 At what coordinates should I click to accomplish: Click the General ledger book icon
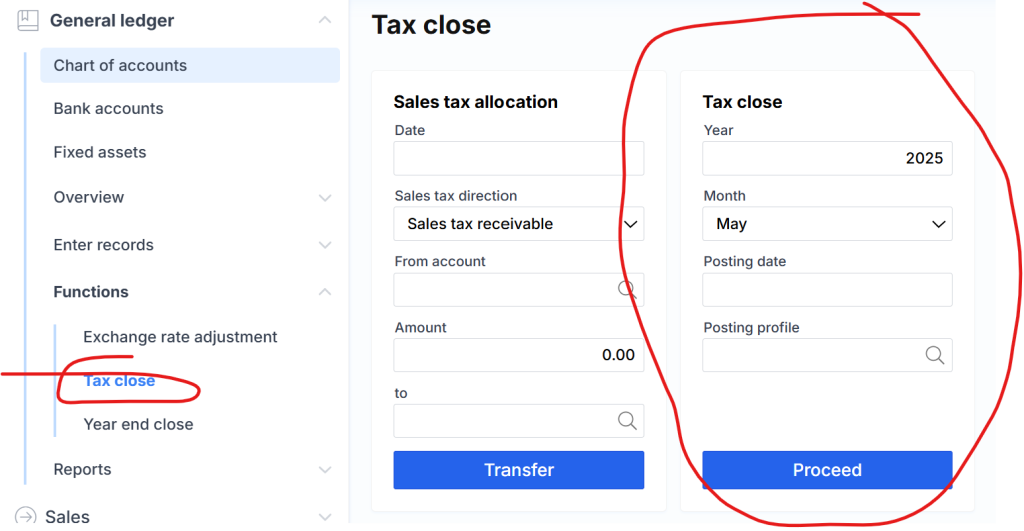tap(27, 20)
